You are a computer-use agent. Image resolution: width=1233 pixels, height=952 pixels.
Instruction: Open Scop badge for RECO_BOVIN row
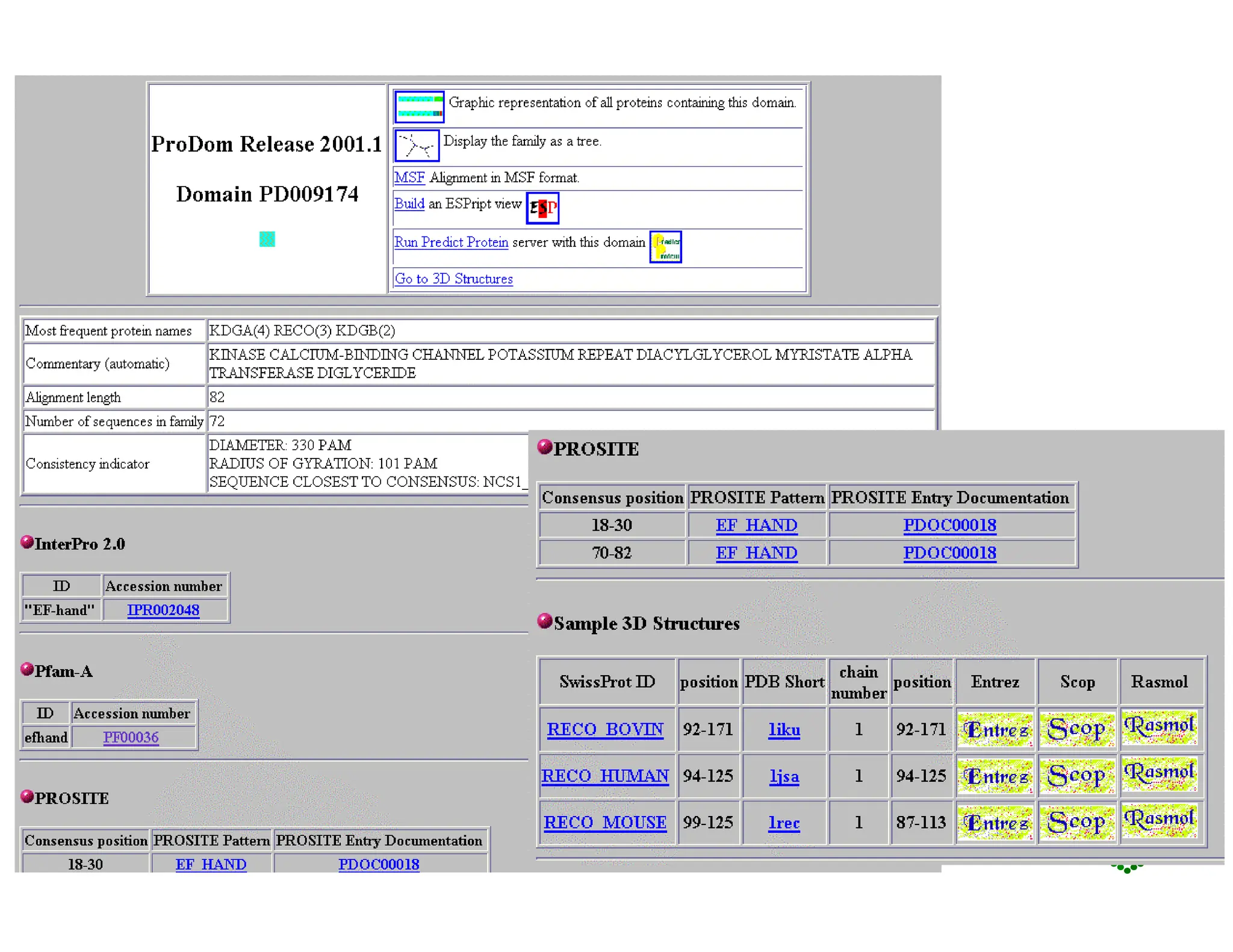click(1076, 729)
